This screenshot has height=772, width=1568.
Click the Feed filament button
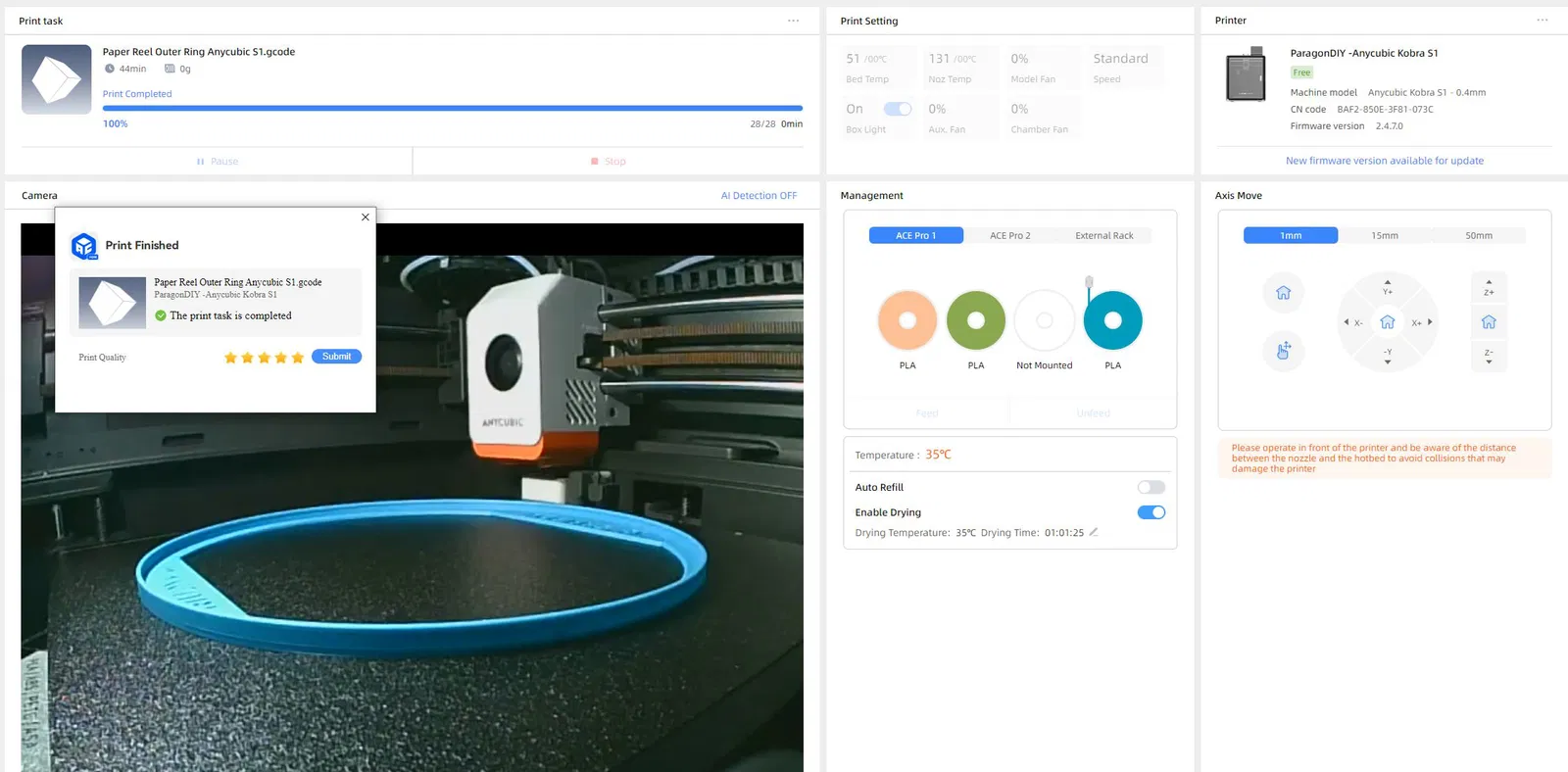tap(927, 413)
